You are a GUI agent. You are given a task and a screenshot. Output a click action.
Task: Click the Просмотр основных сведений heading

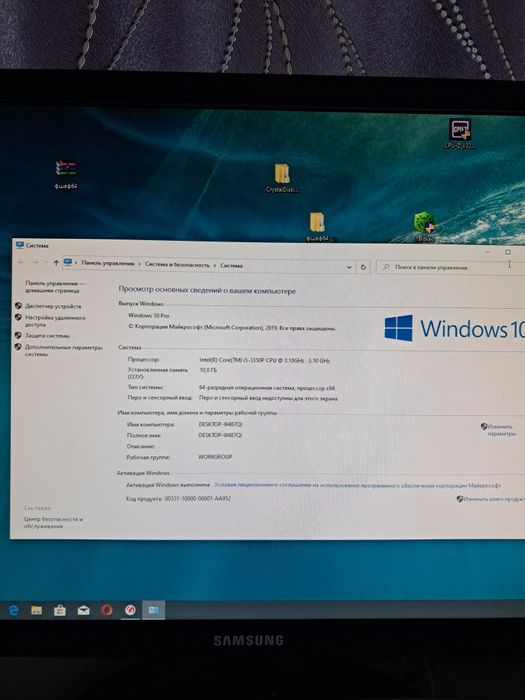207,290
